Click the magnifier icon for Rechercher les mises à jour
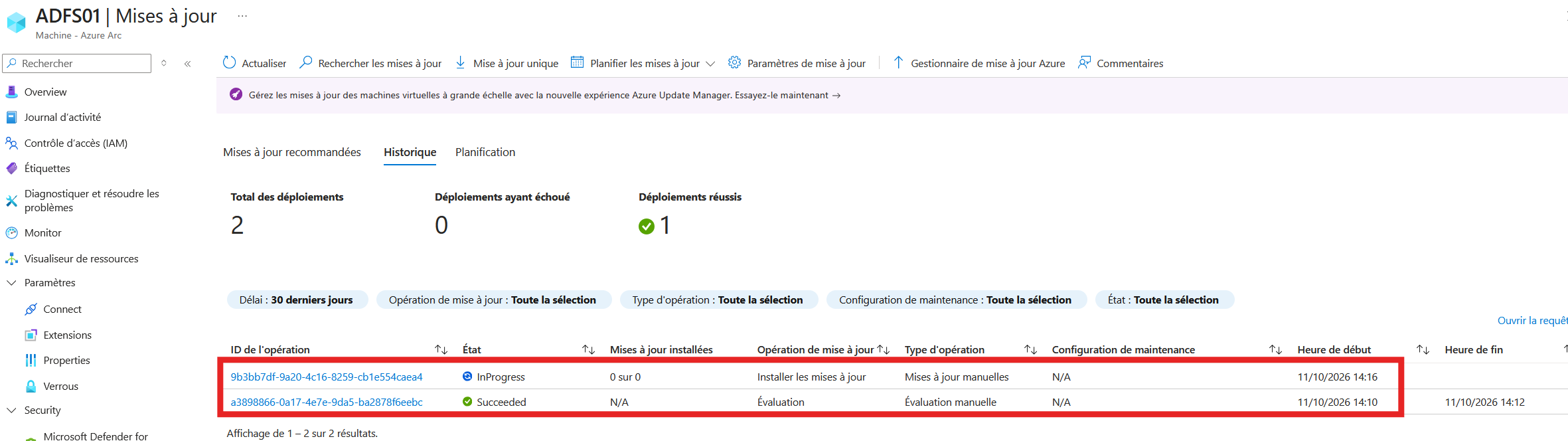This screenshot has height=441, width=1568. pos(306,62)
